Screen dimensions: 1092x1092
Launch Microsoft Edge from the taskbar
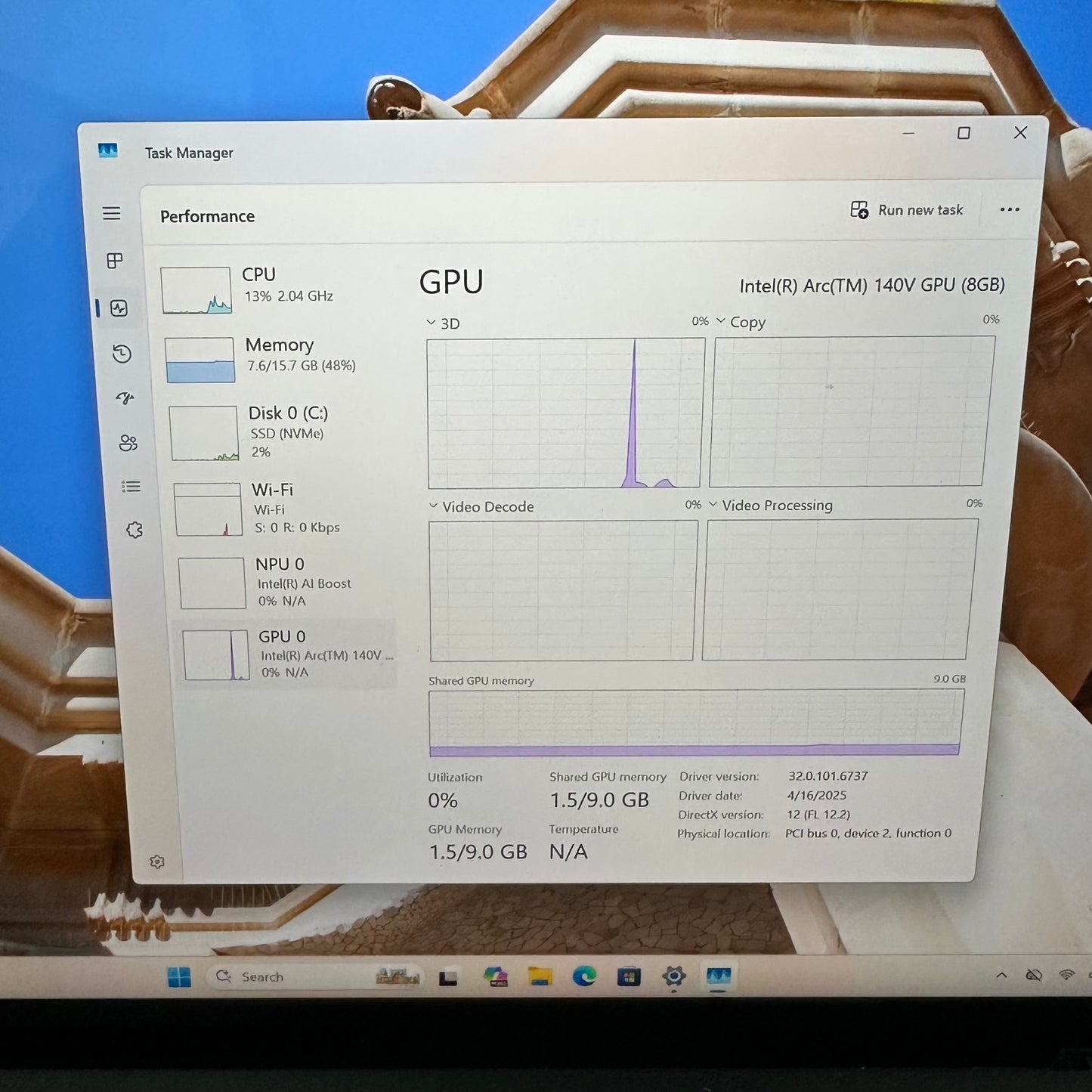(584, 976)
